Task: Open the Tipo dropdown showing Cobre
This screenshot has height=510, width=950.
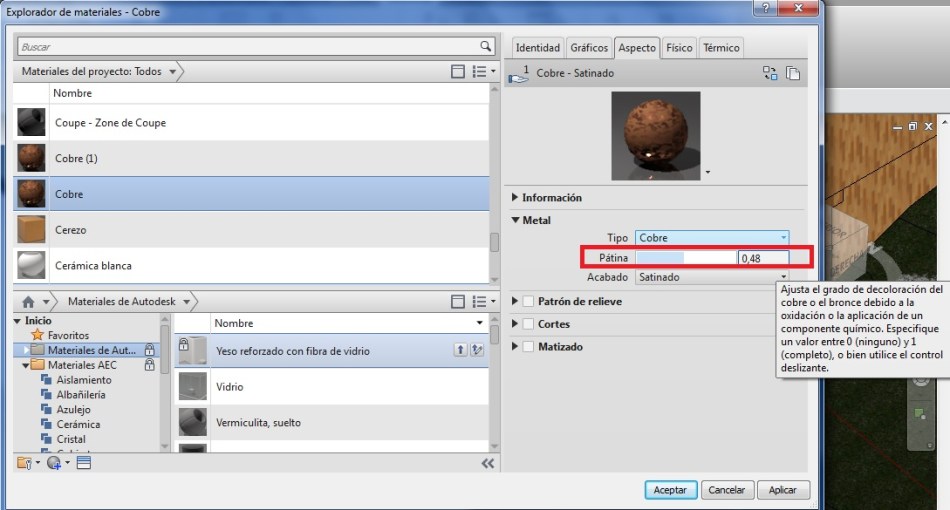Action: pyautogui.click(x=712, y=238)
